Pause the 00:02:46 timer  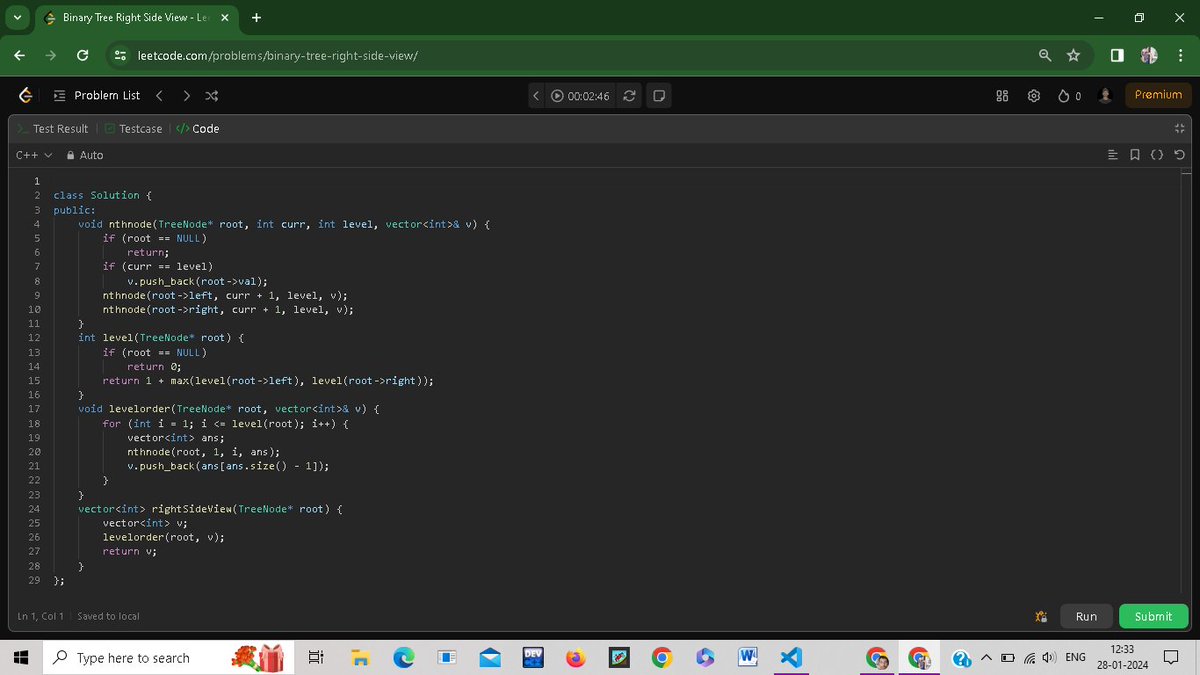(558, 96)
